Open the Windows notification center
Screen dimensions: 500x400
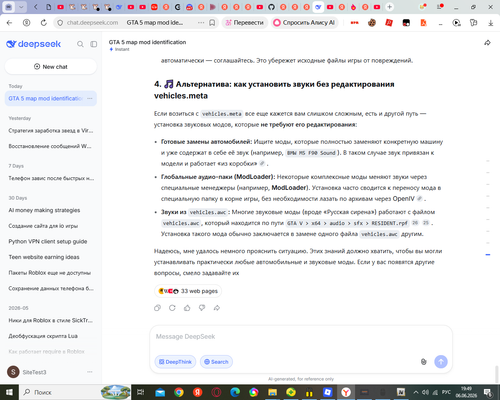pyautogui.click(x=488, y=392)
